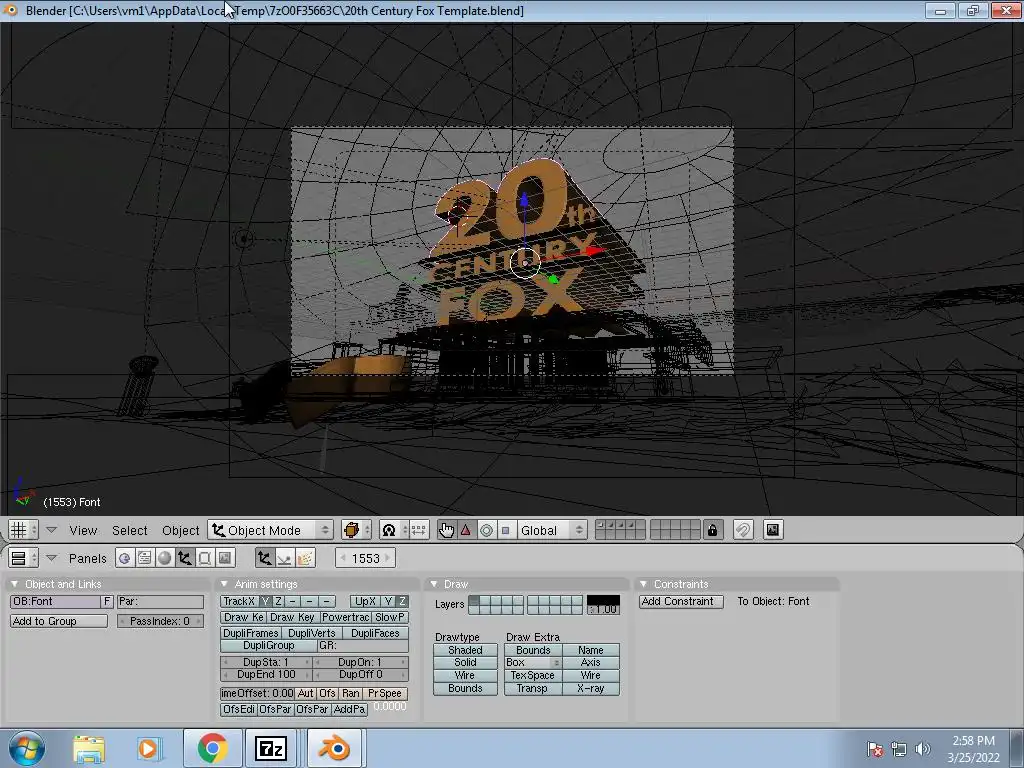Switch to Editing context icon
Viewport: 1024px width, 768px height.
[204, 558]
